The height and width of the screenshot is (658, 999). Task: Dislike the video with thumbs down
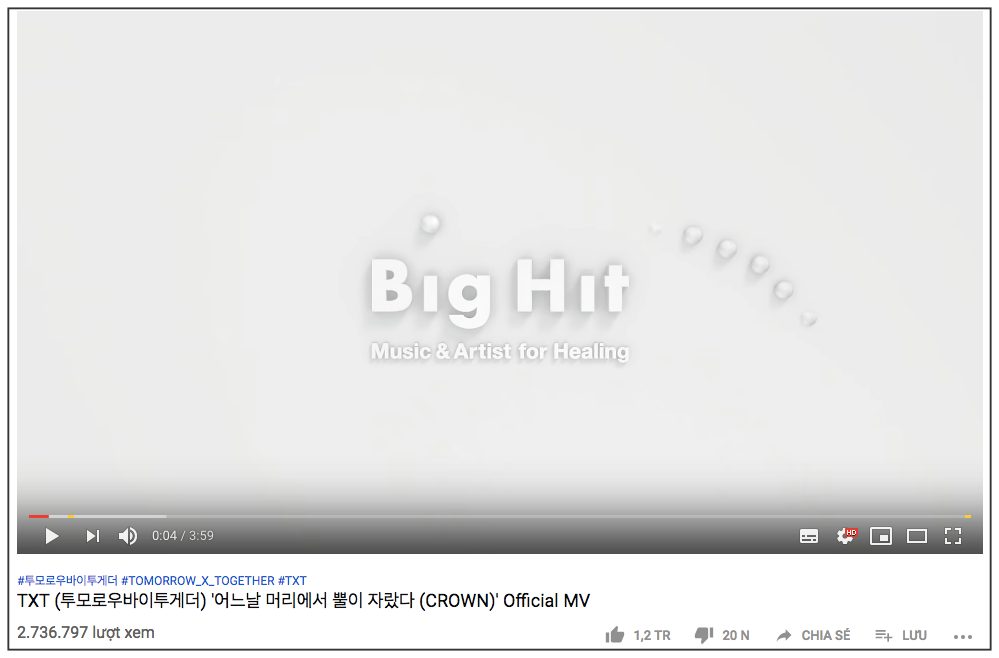click(x=704, y=635)
